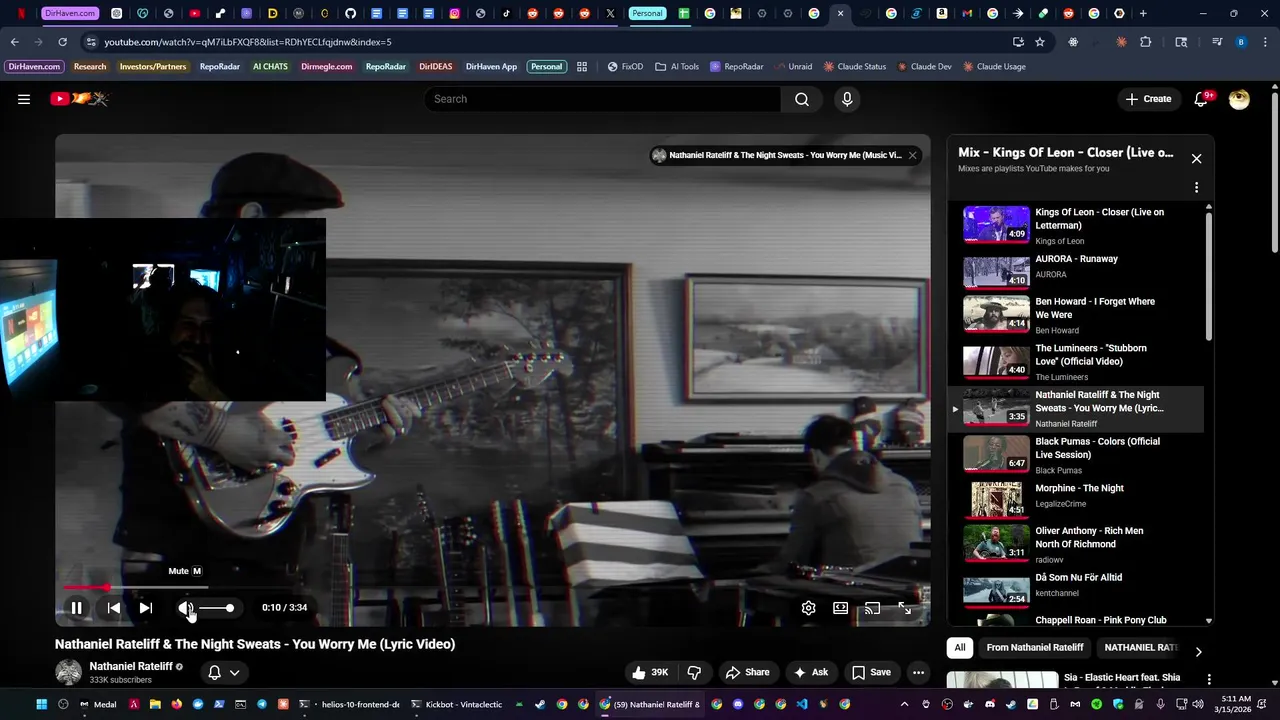The width and height of the screenshot is (1280, 720).
Task: Open YouTube notifications bell
Action: (x=1202, y=99)
